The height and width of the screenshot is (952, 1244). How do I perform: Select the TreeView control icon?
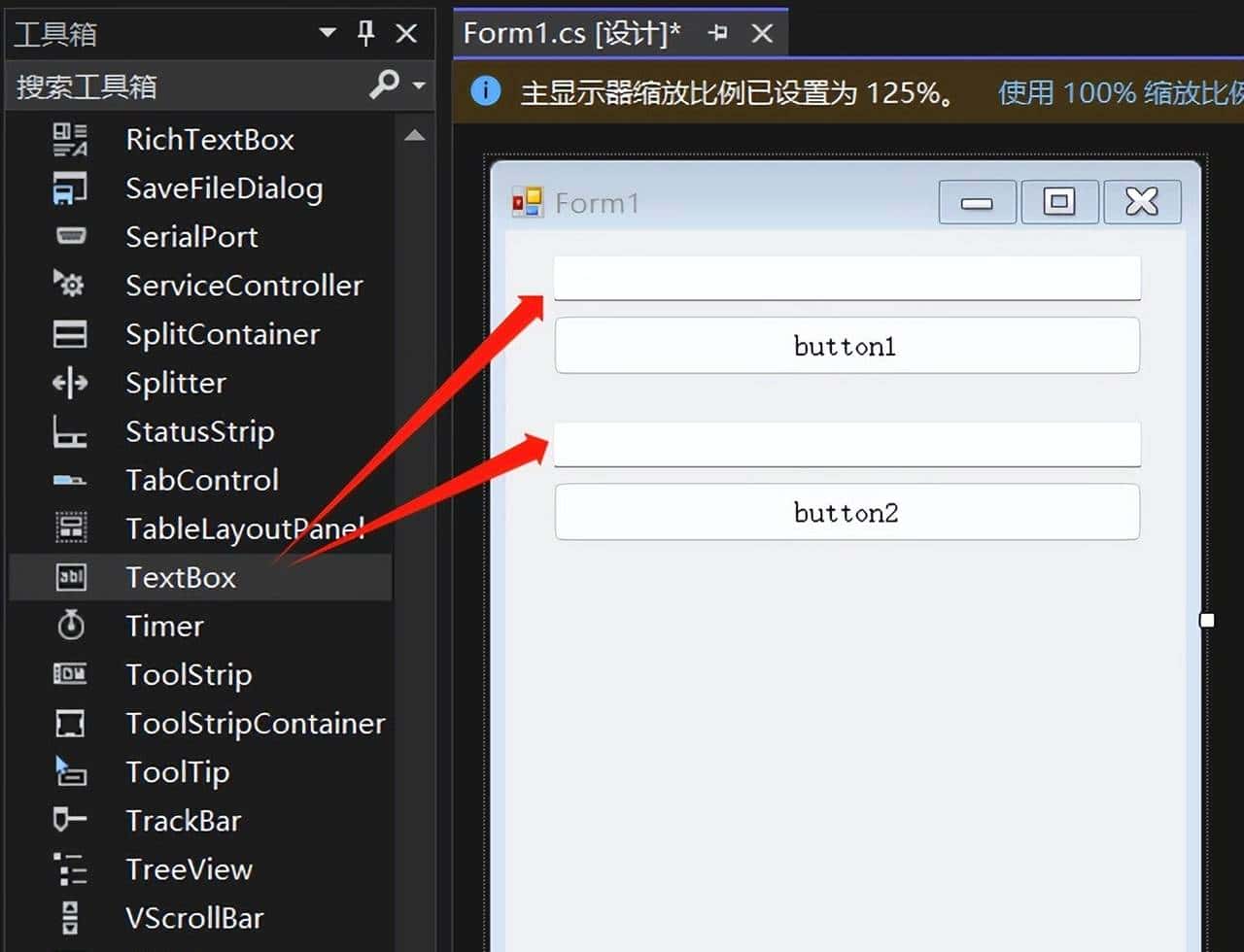coord(70,868)
